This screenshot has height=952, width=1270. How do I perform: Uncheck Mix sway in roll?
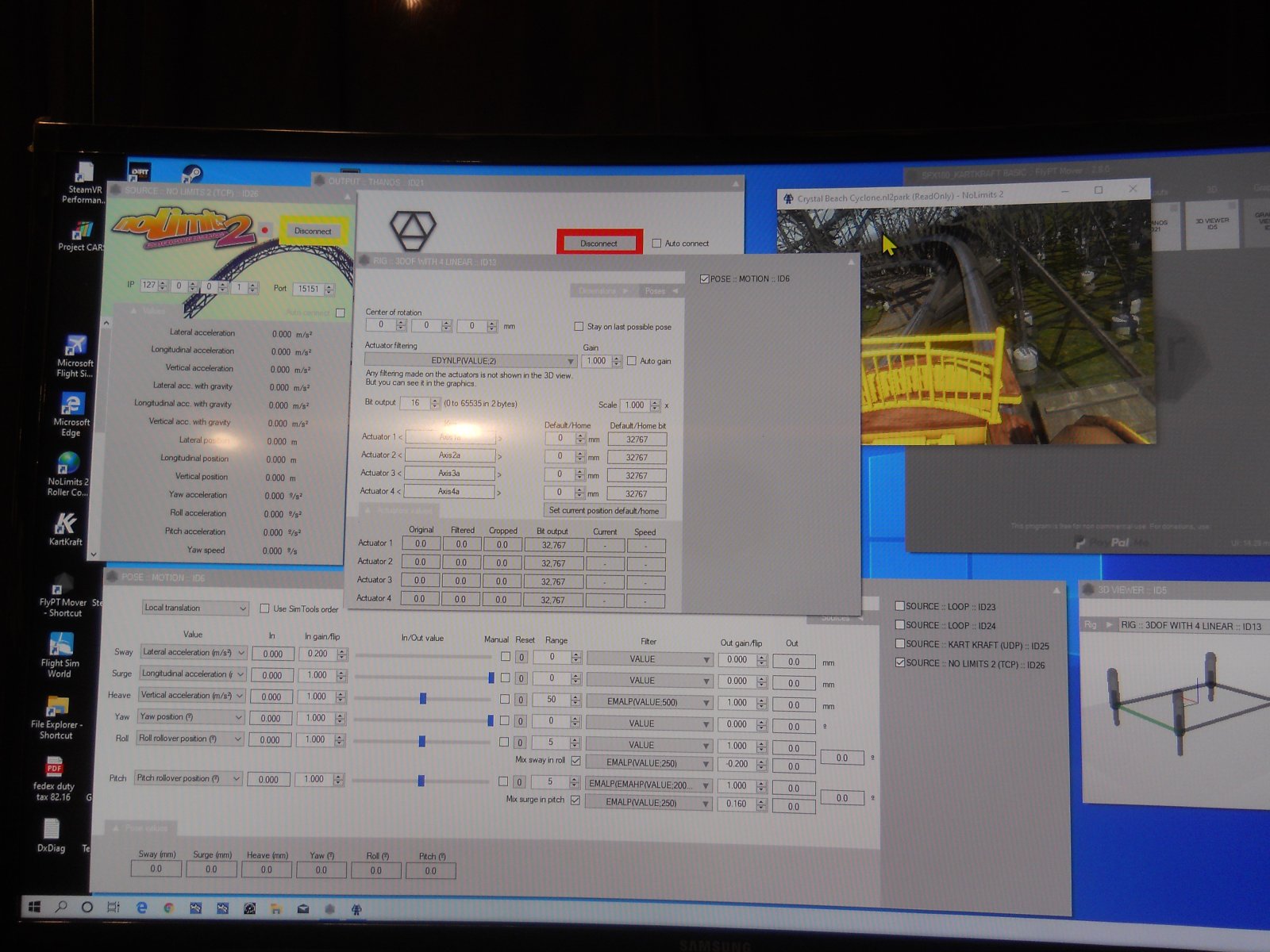coord(576,760)
